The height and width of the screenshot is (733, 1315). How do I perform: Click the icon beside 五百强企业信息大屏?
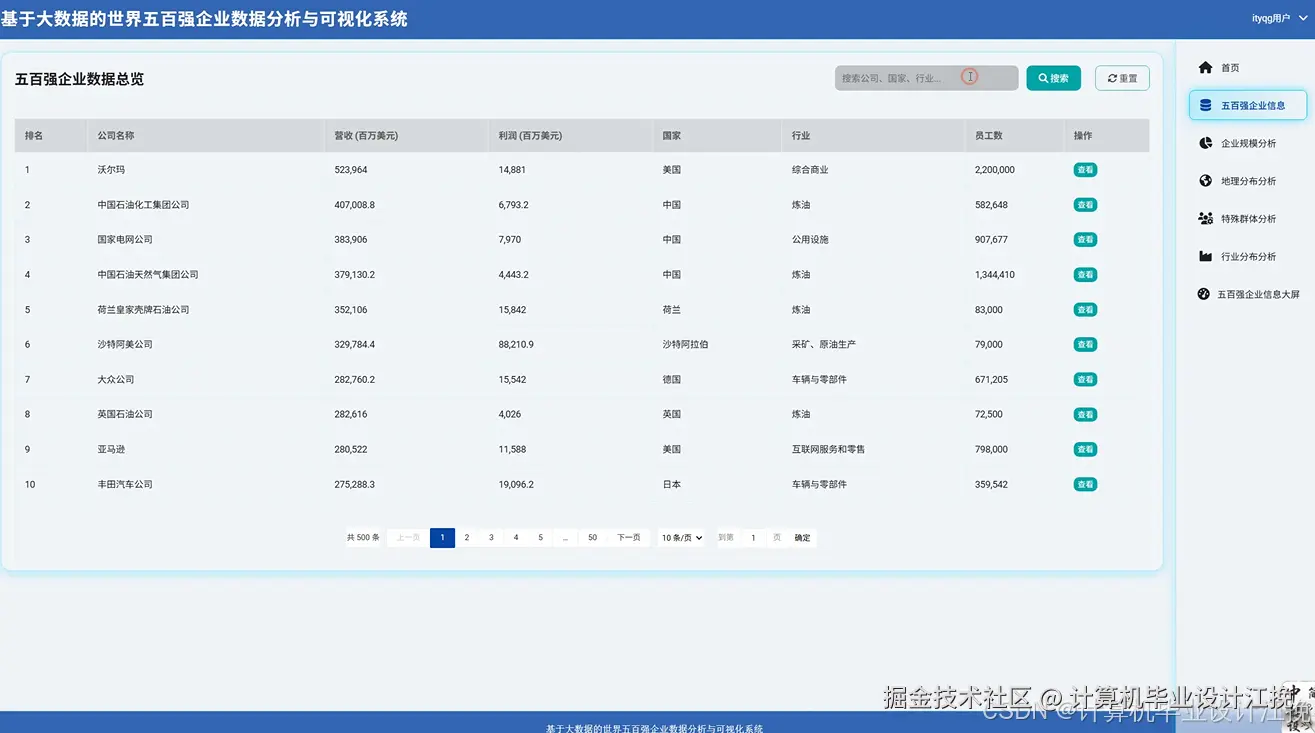pos(1204,294)
